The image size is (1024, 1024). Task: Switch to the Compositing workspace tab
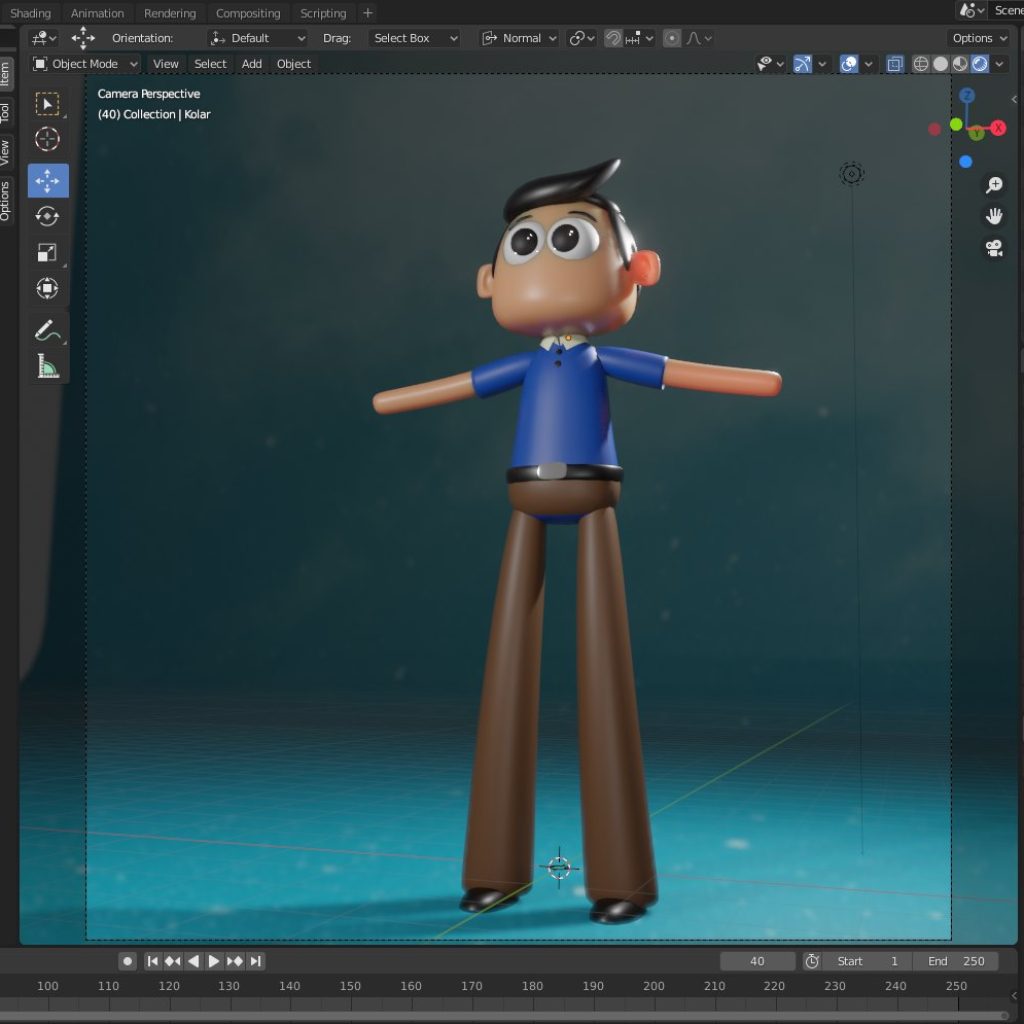pos(248,13)
